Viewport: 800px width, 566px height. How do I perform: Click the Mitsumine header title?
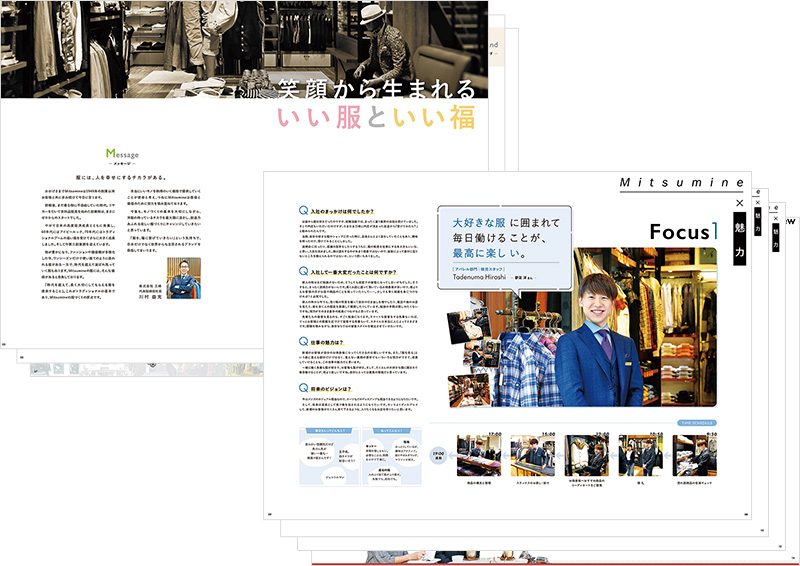pyautogui.click(x=682, y=183)
